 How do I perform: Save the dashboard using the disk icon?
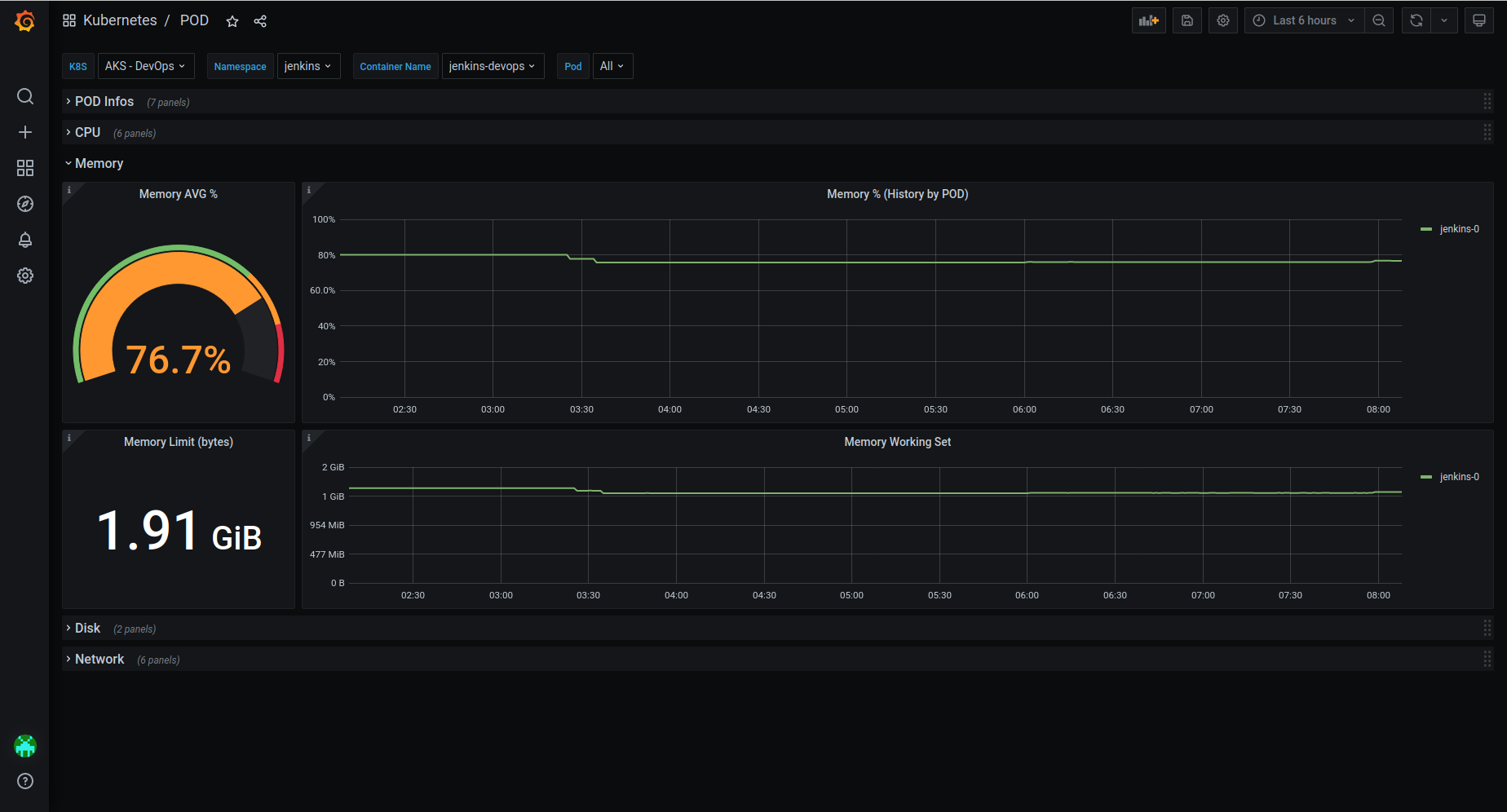click(1187, 20)
